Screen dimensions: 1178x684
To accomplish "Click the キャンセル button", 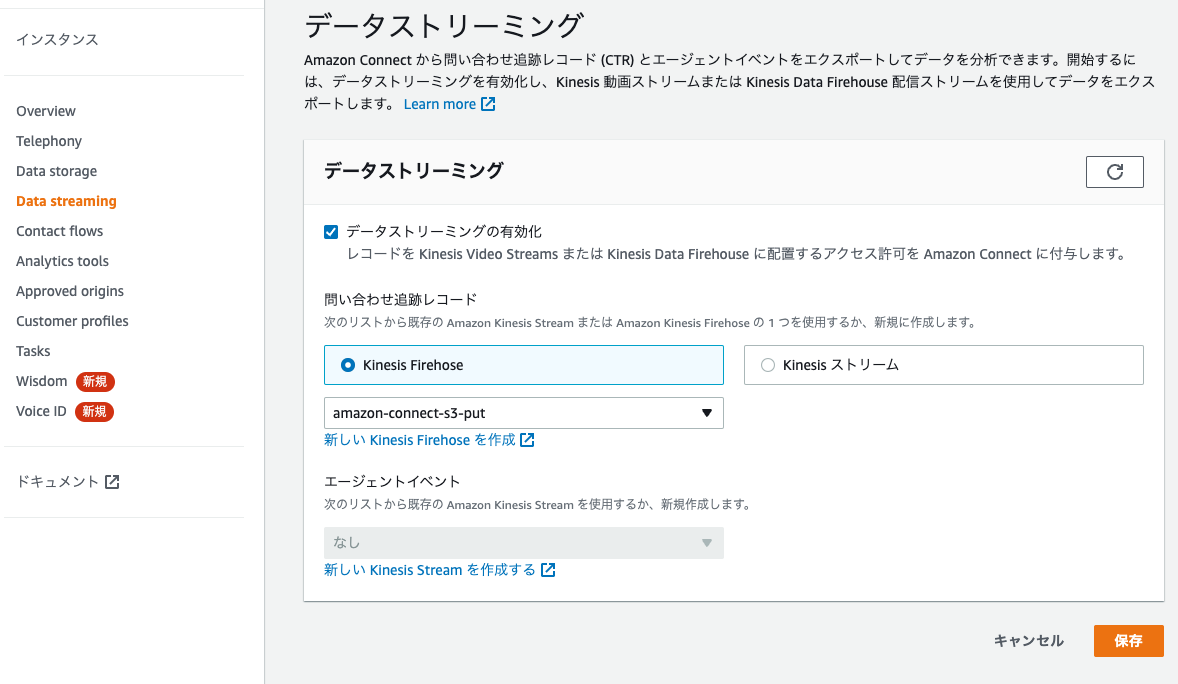I will (x=1028, y=641).
